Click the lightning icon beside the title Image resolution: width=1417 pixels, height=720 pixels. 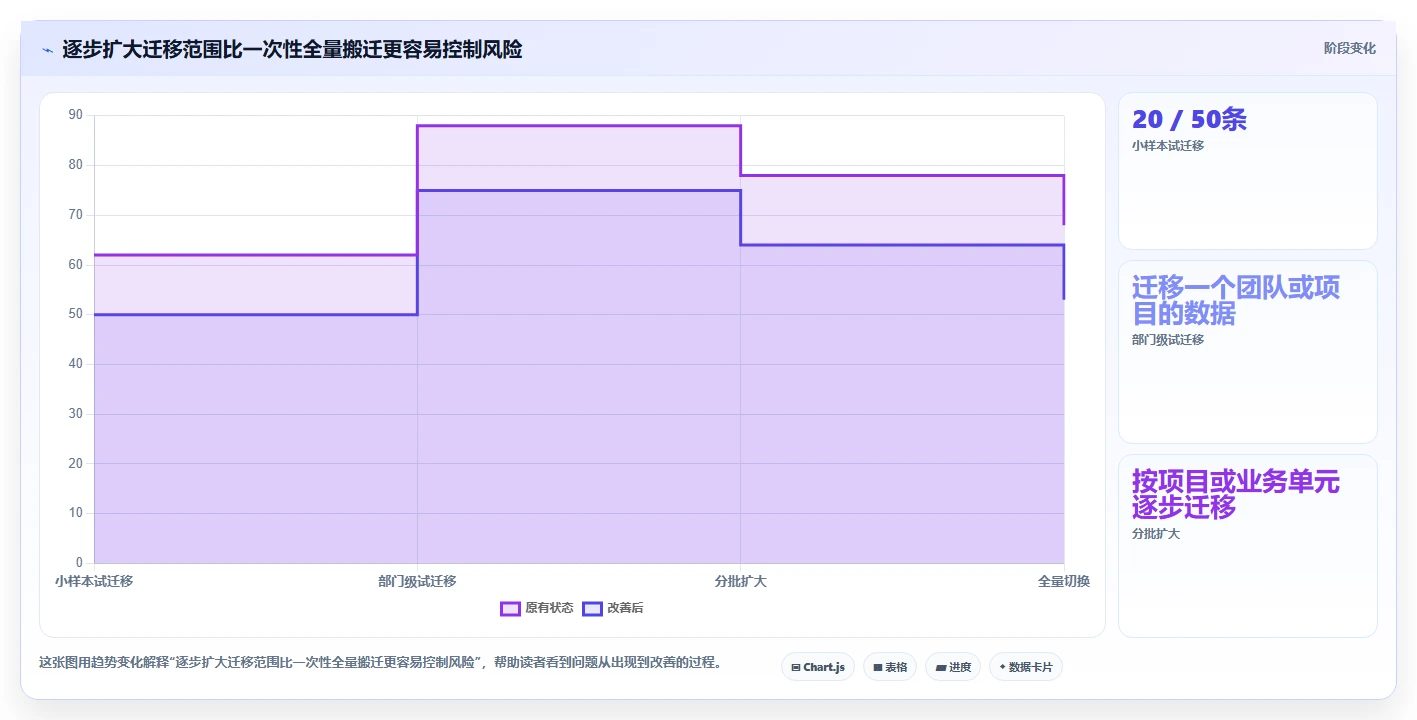pyautogui.click(x=47, y=49)
